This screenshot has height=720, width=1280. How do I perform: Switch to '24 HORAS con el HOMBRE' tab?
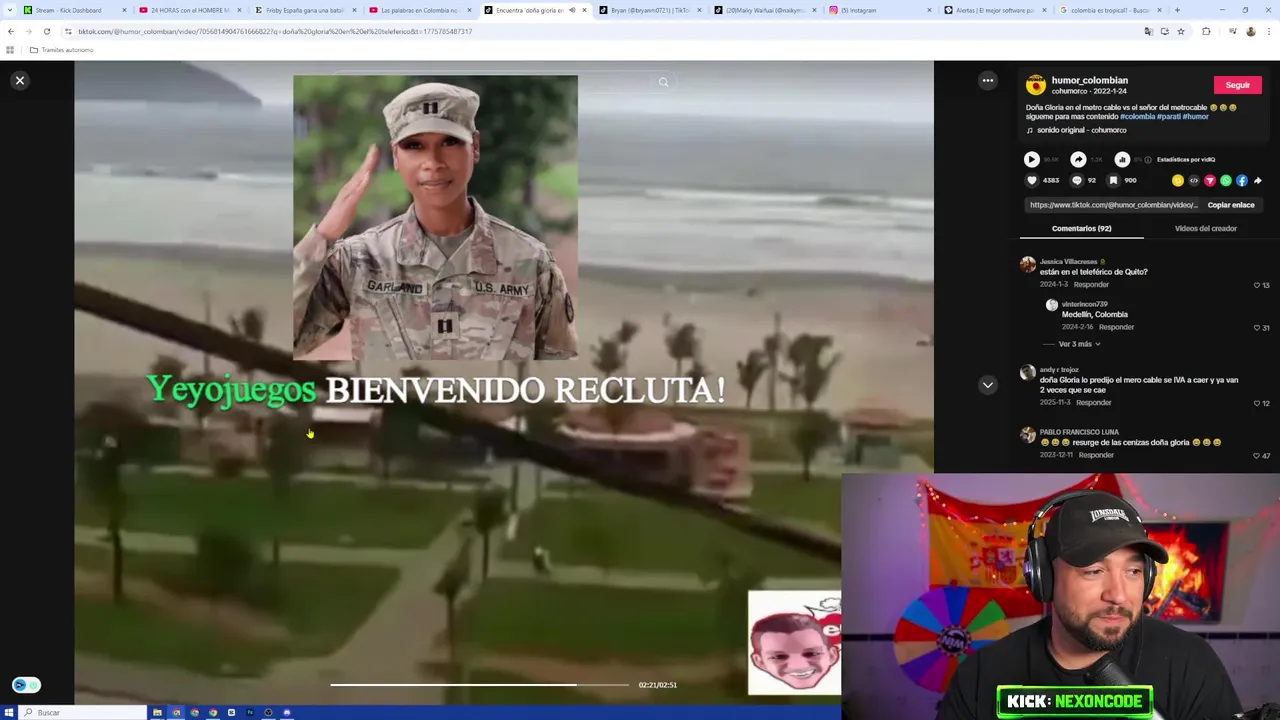(x=190, y=10)
